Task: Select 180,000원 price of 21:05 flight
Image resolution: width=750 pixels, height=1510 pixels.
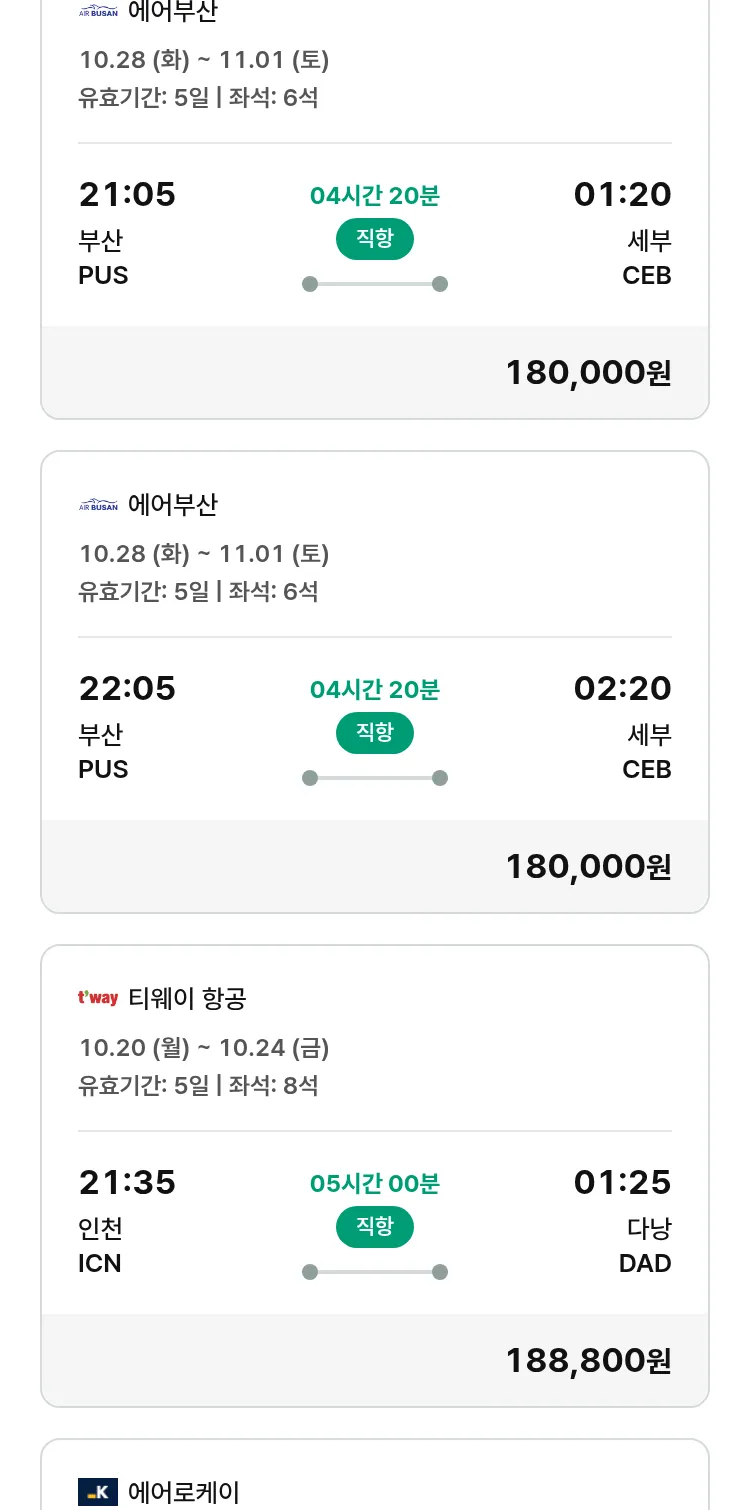Action: pyautogui.click(x=588, y=372)
